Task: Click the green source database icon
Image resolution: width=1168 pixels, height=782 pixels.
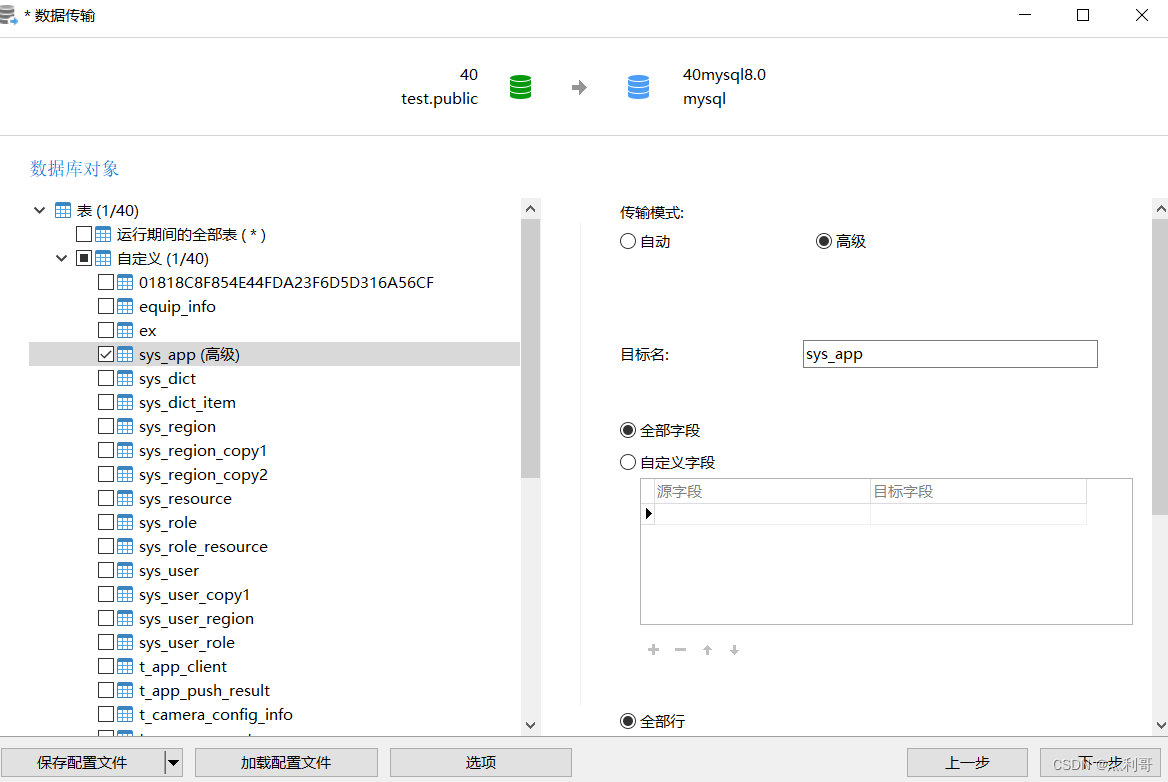Action: click(x=520, y=86)
